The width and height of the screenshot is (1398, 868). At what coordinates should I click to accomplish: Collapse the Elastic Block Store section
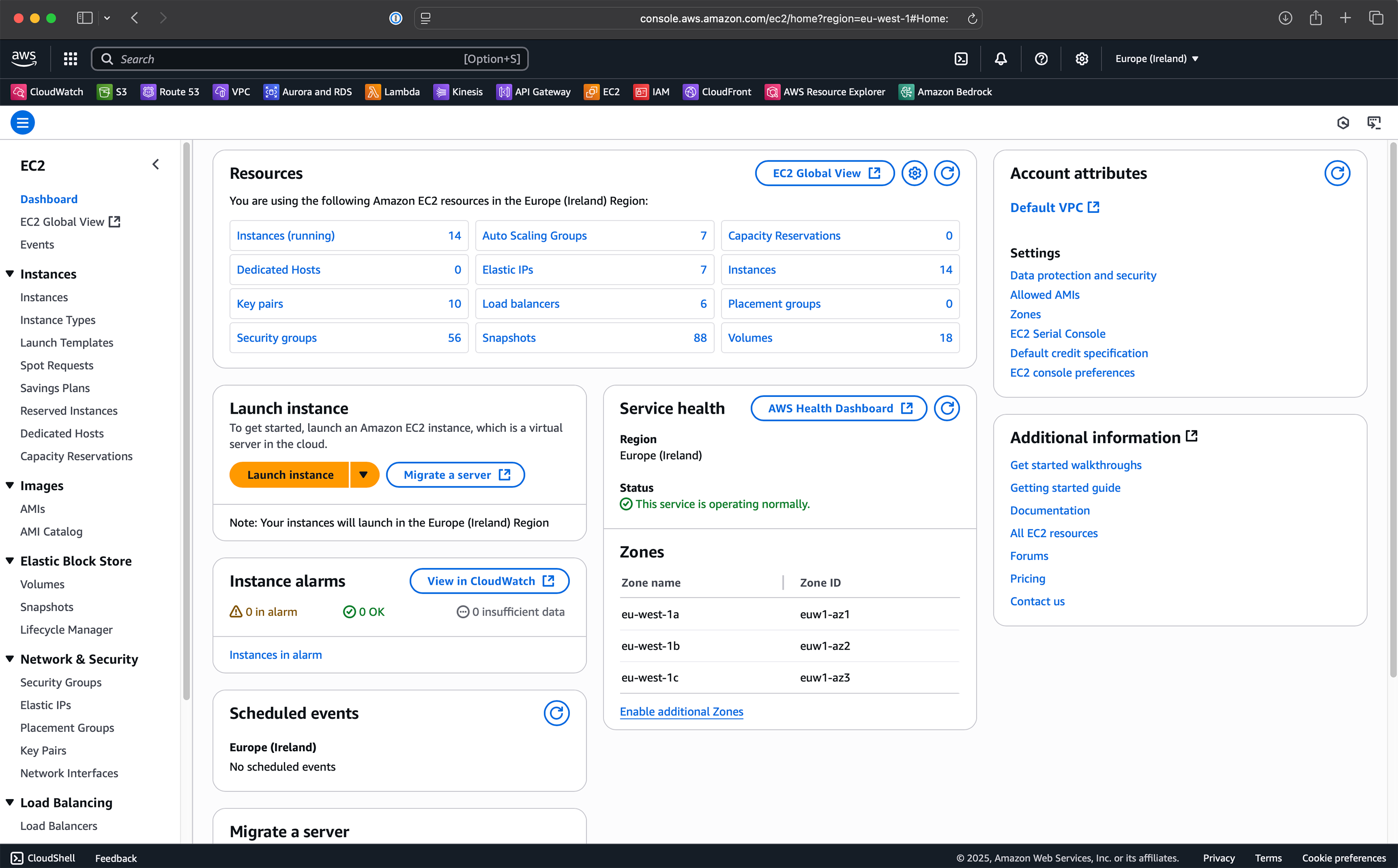coord(10,561)
